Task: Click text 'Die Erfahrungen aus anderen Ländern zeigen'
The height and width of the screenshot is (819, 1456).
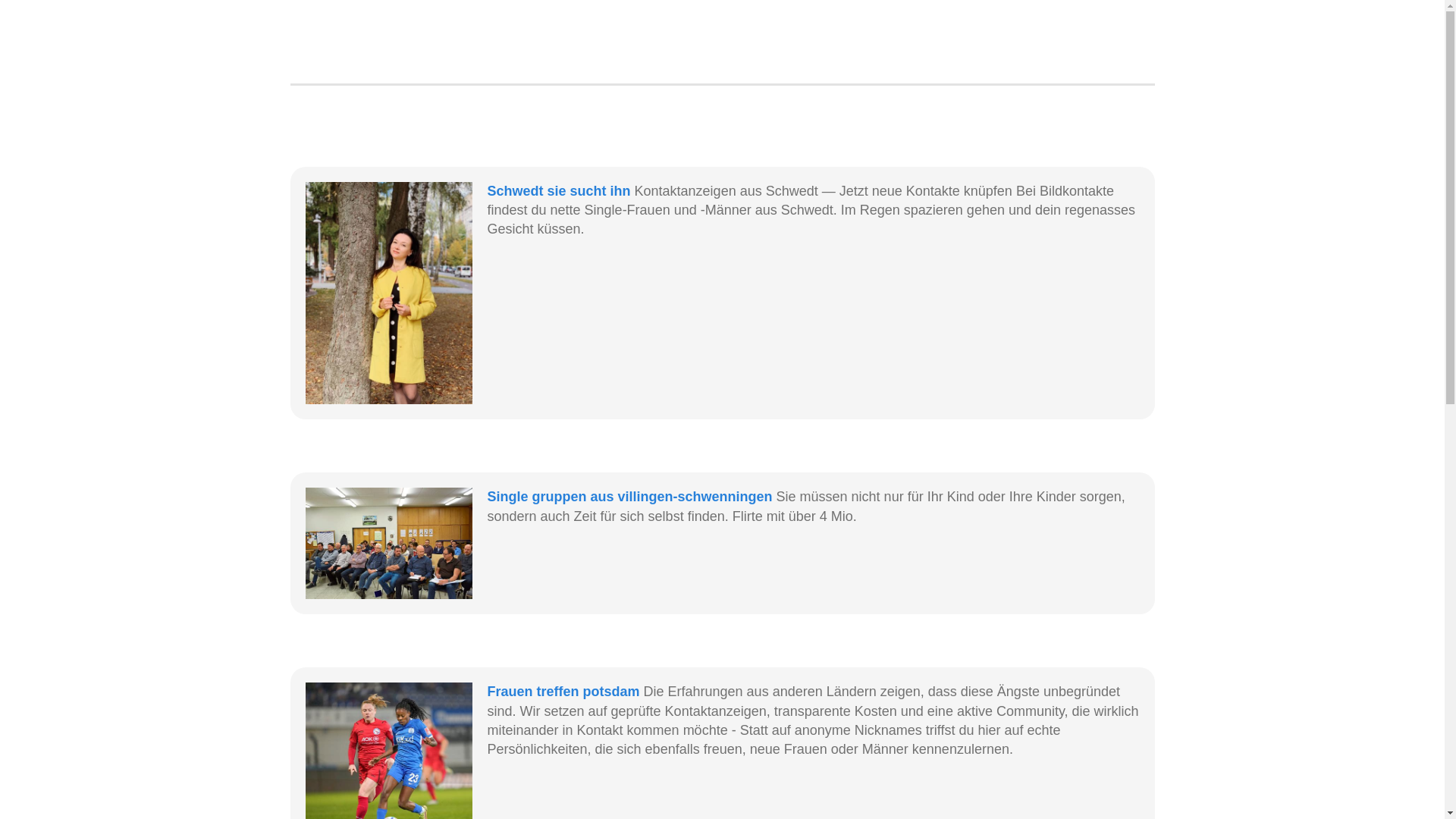Action: pyautogui.click(x=781, y=692)
